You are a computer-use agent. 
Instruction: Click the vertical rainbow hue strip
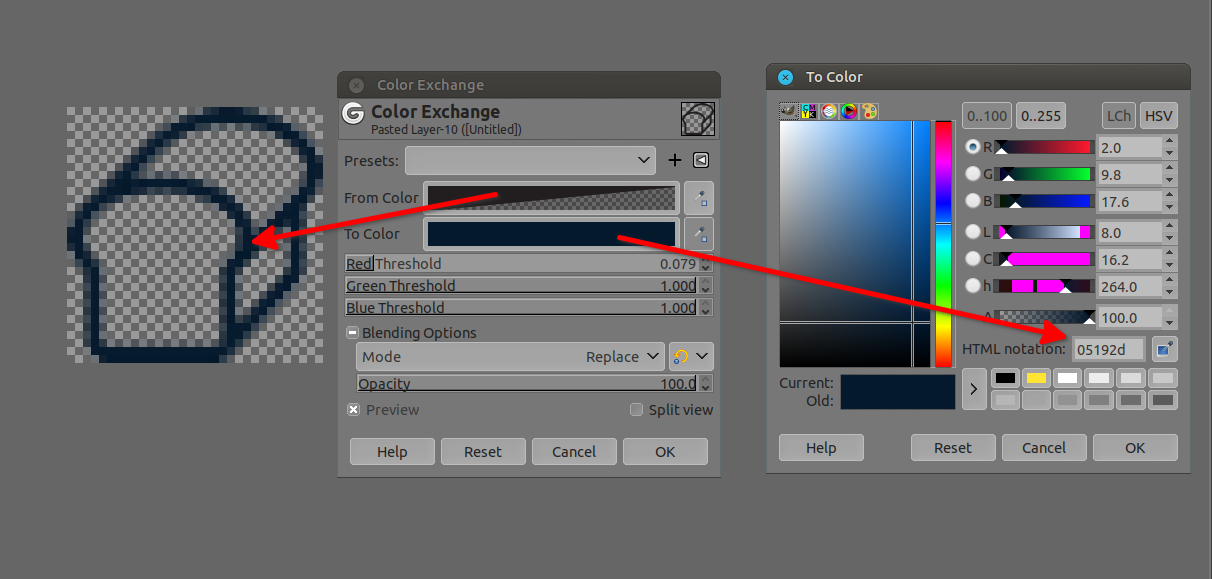coord(944,244)
